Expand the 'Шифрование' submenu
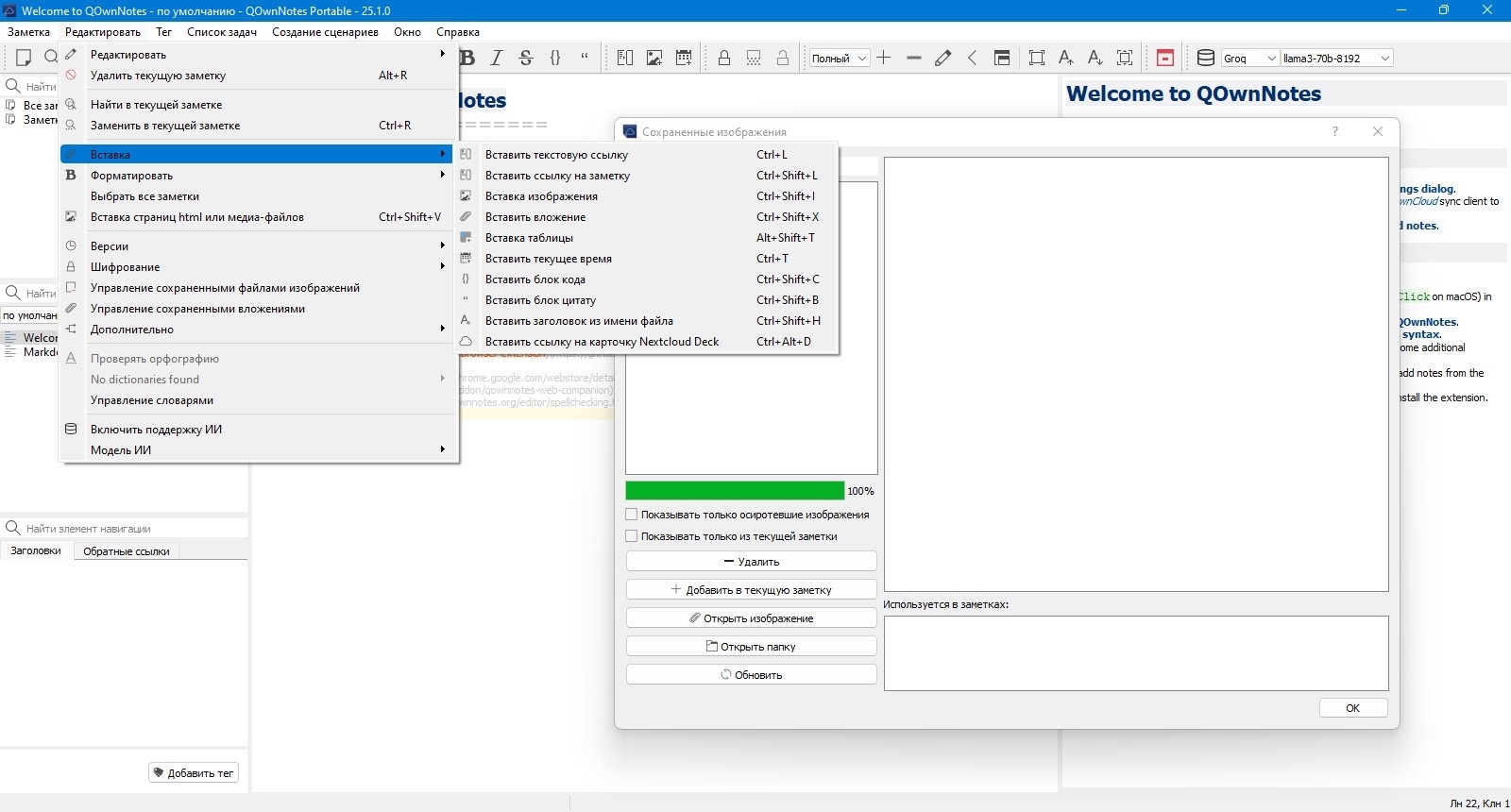The width and height of the screenshot is (1511, 812). [259, 267]
